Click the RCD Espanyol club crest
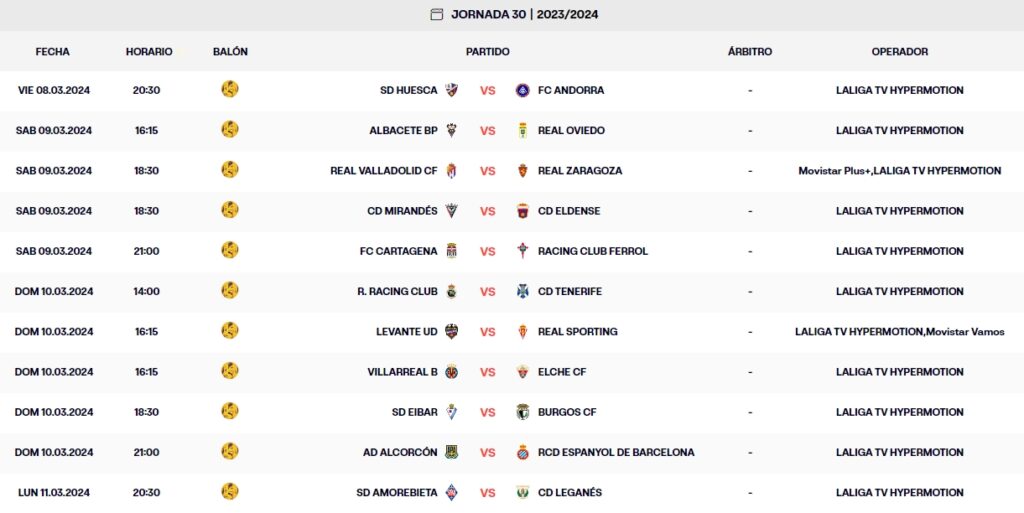Screen dimensions: 1024x513 coord(522,452)
